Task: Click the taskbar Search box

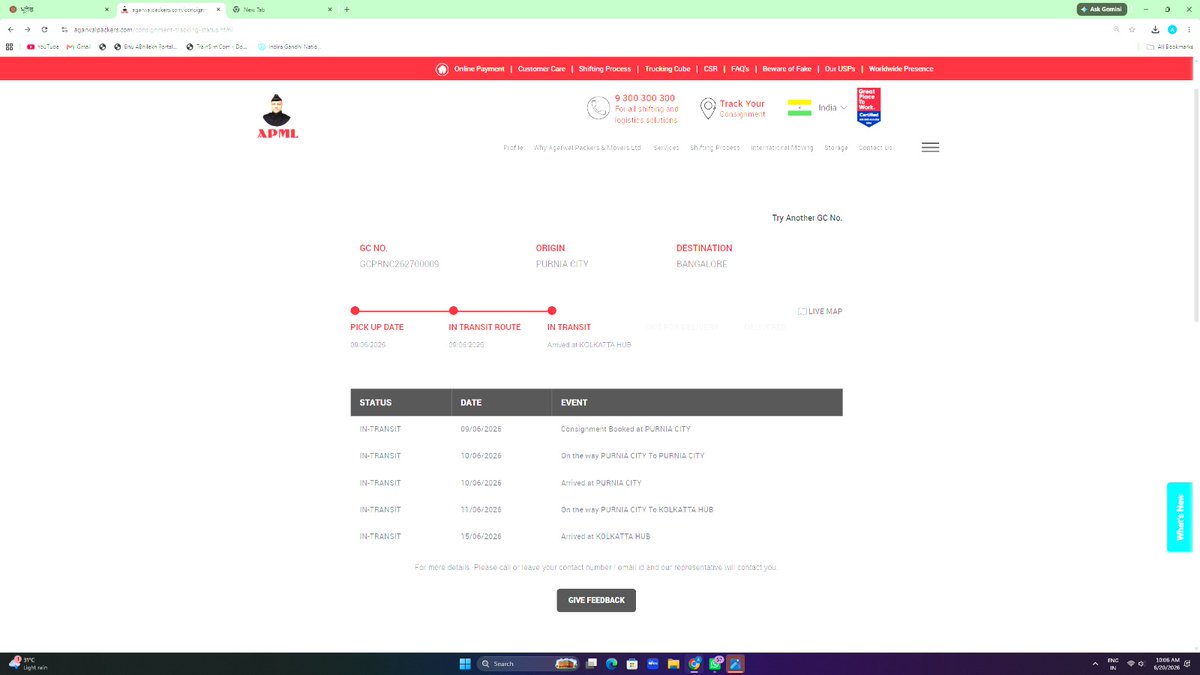Action: (530, 664)
